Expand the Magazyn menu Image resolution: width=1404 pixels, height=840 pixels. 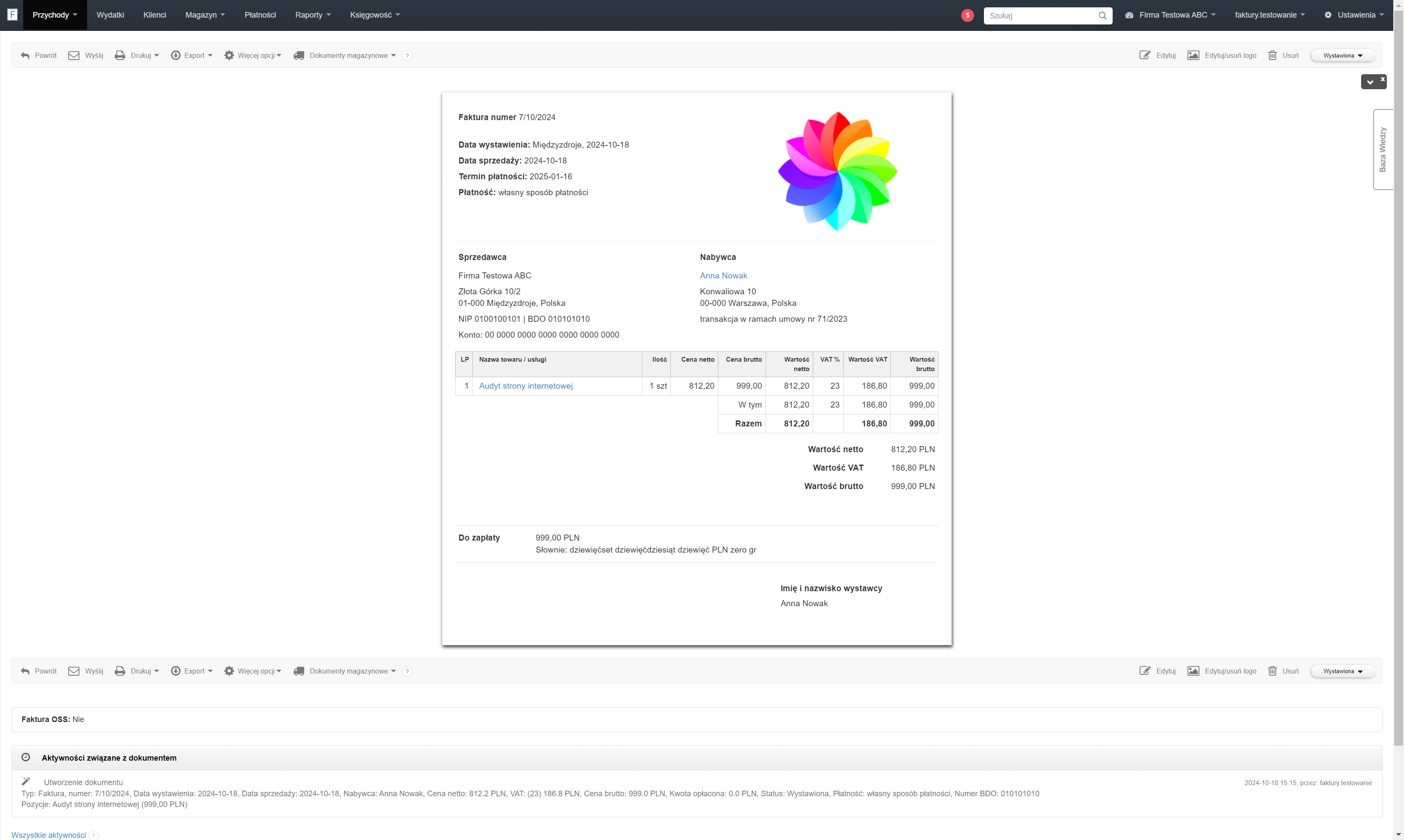pos(205,15)
